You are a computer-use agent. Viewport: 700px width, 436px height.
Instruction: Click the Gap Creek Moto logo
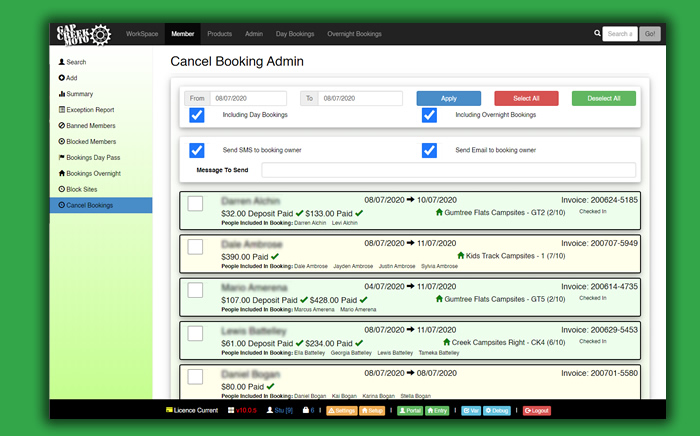(x=83, y=34)
